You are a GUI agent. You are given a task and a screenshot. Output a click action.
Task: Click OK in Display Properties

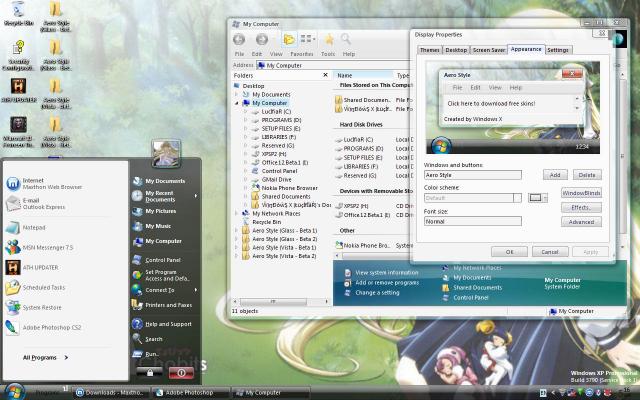click(x=509, y=252)
